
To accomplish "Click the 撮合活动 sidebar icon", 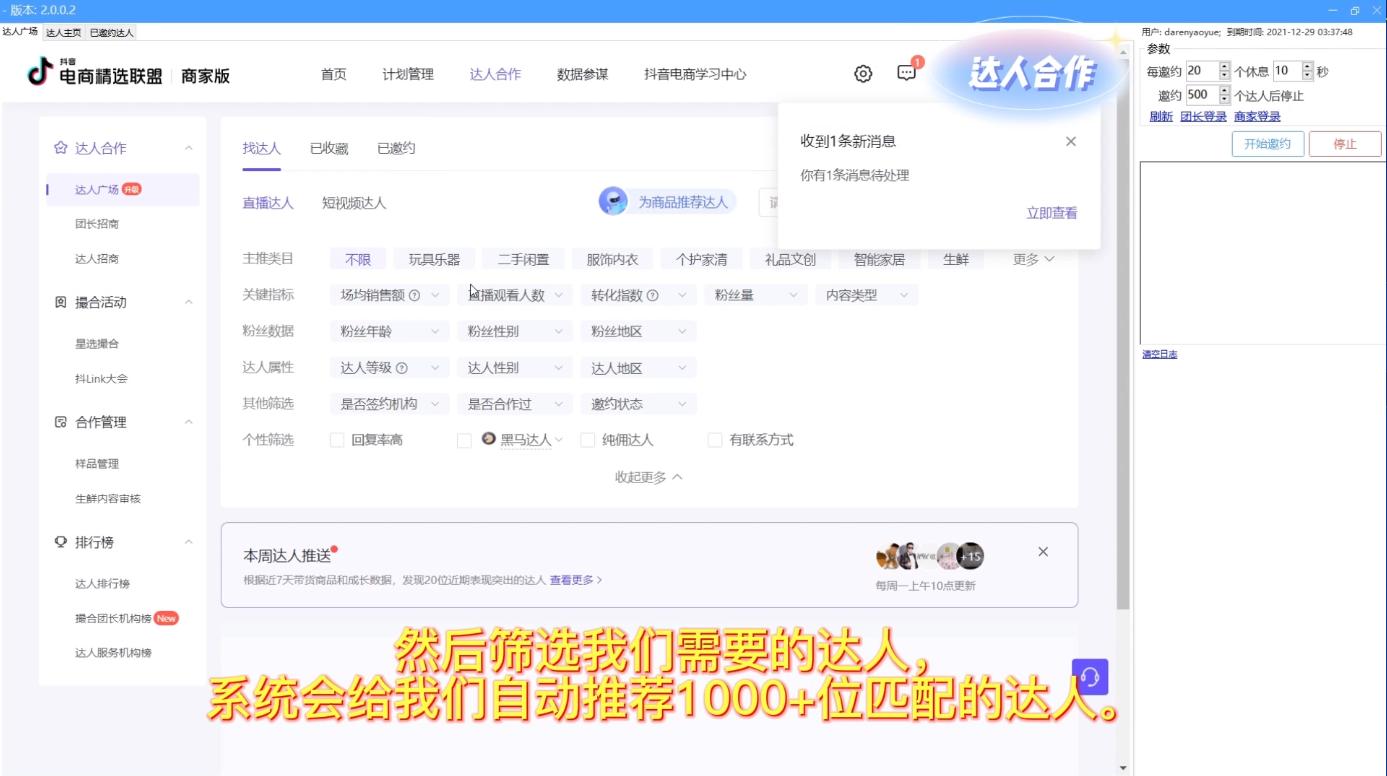I will pos(63,302).
